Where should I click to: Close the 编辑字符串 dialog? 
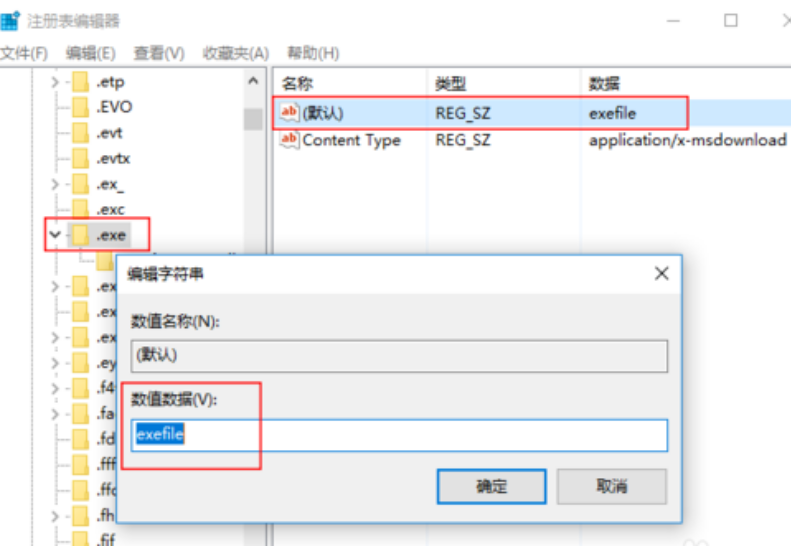click(661, 273)
